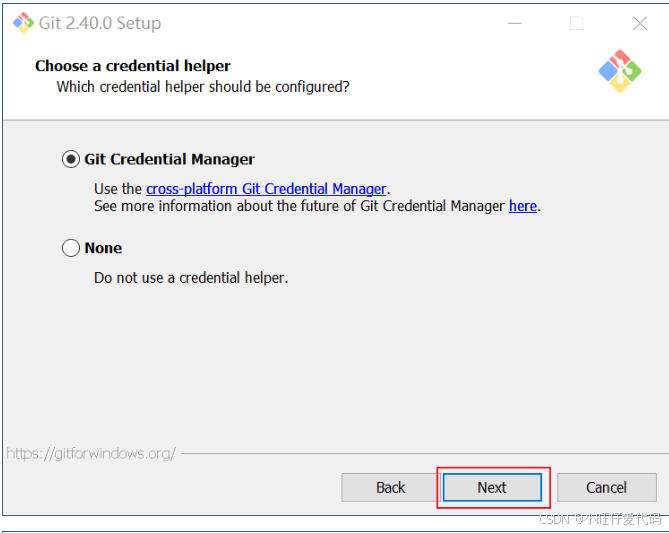This screenshot has height=533, width=669.
Task: Open the cross-platform Git Credential Manager link
Action: click(x=266, y=189)
